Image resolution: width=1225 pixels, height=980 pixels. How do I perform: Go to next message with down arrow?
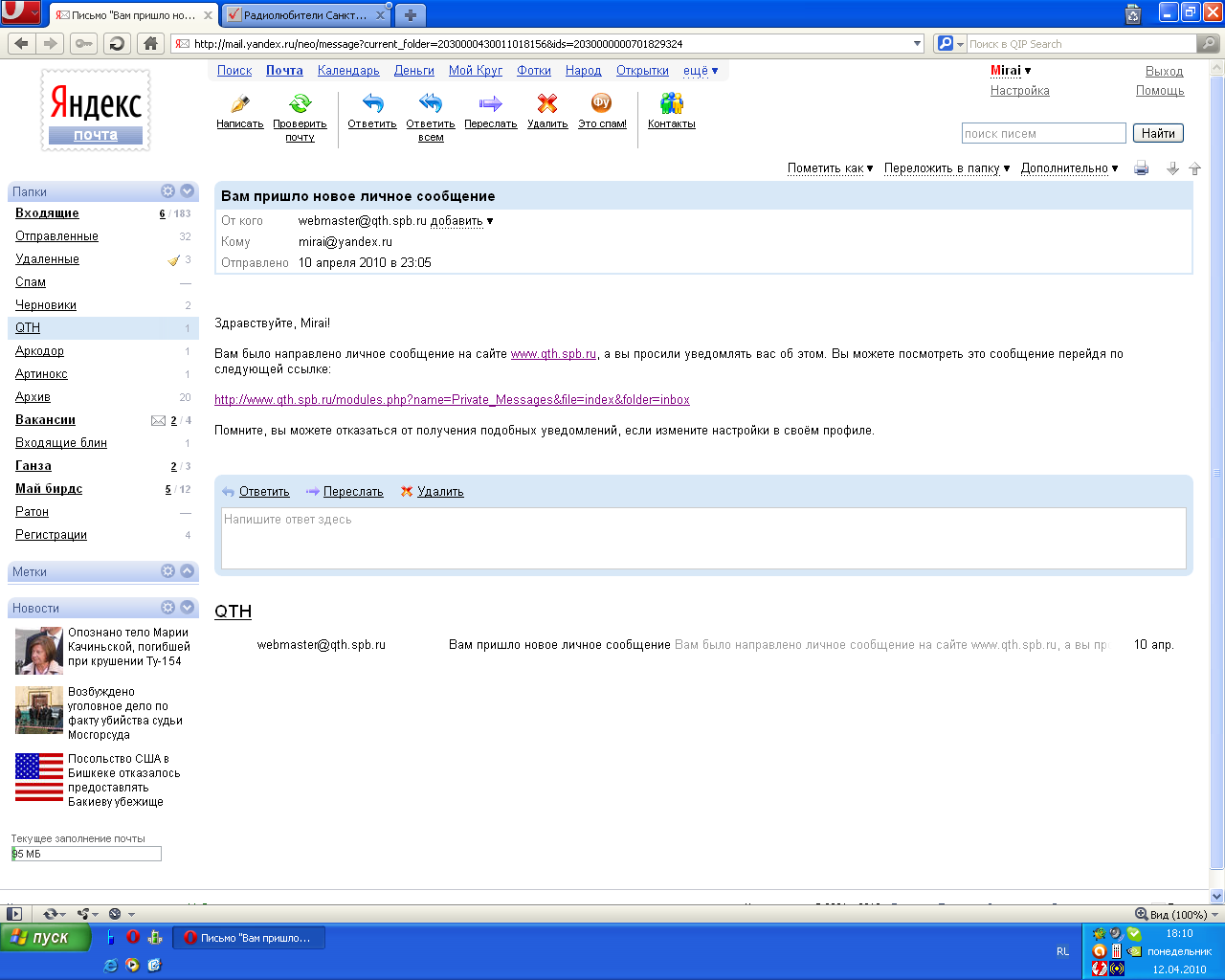[x=1172, y=168]
